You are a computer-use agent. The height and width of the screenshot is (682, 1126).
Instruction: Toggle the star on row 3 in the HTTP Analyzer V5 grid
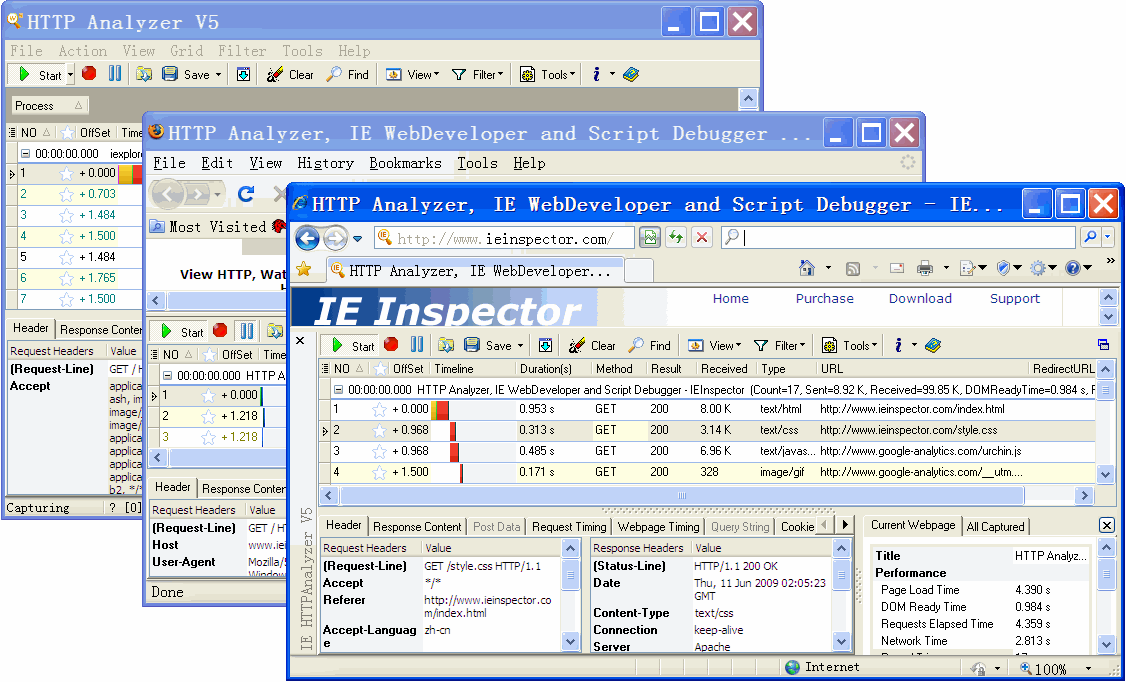[67, 215]
